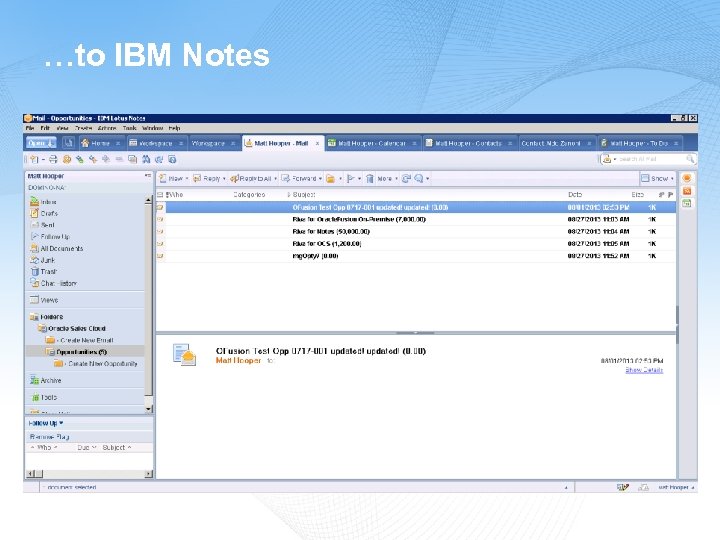Click navigator scrollbar down arrow
Viewport: 720px width, 540px height.
(x=148, y=409)
